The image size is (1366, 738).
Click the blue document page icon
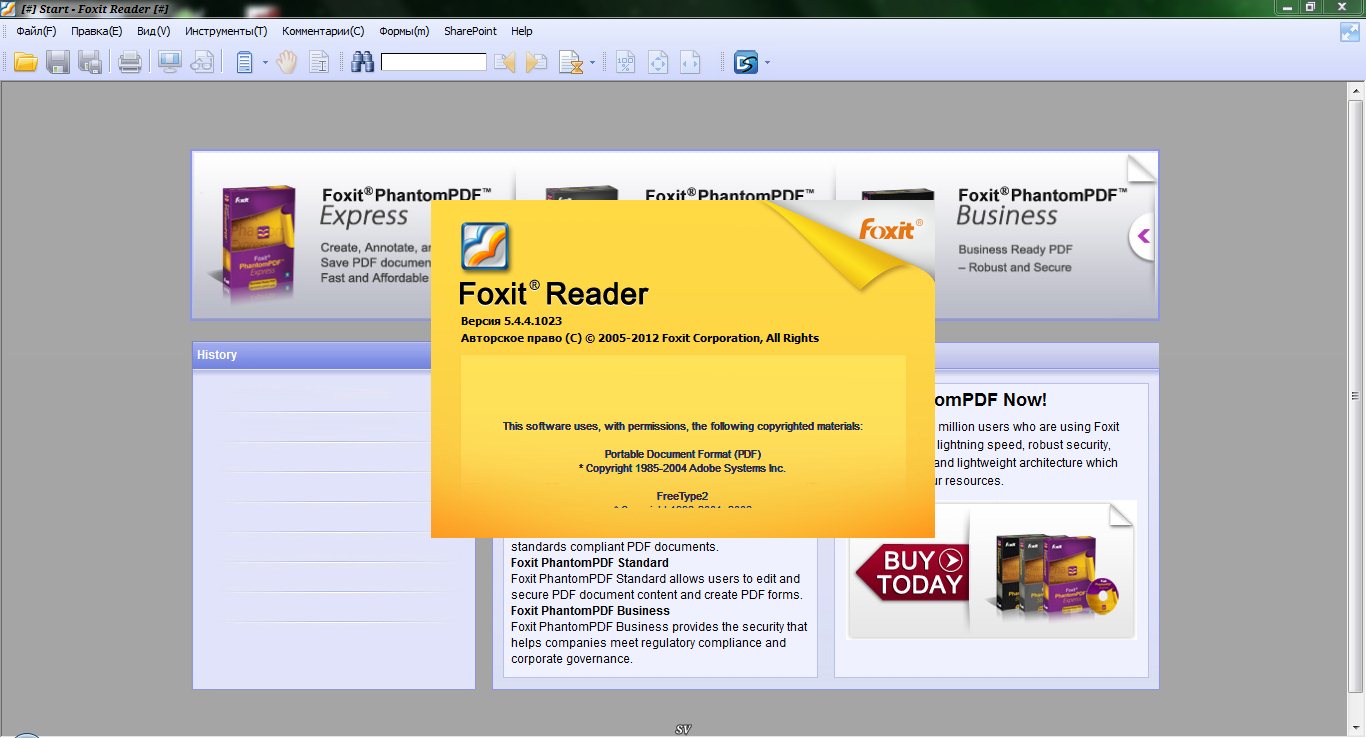244,63
